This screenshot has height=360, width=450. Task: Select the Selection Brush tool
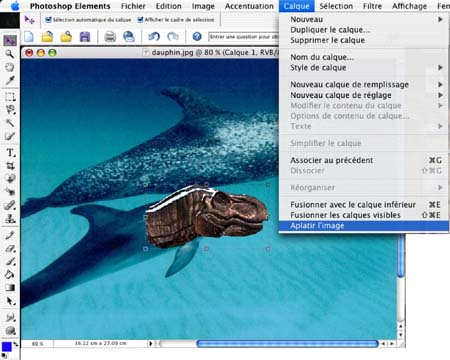[10, 136]
